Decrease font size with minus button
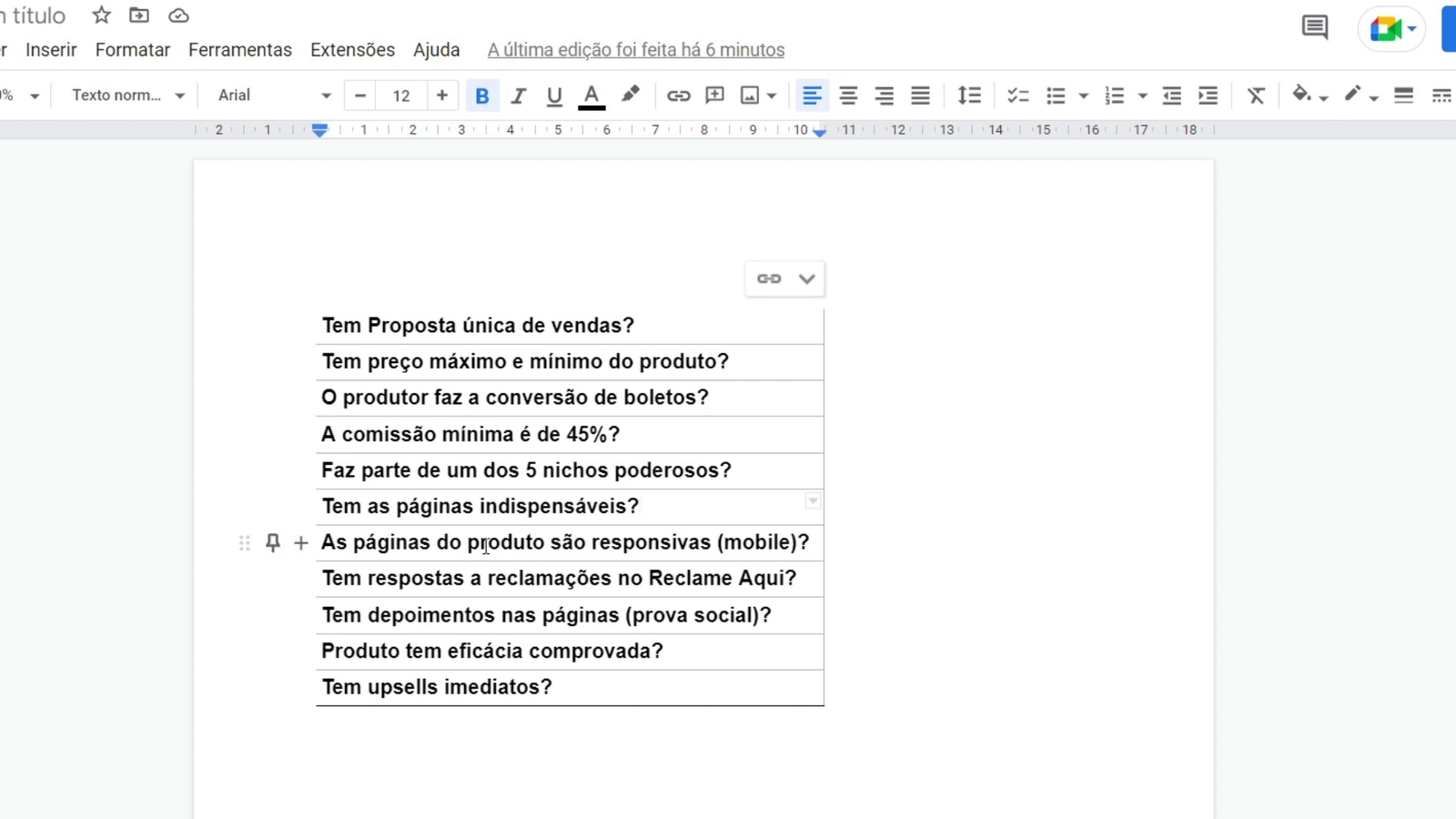1456x819 pixels. click(360, 96)
